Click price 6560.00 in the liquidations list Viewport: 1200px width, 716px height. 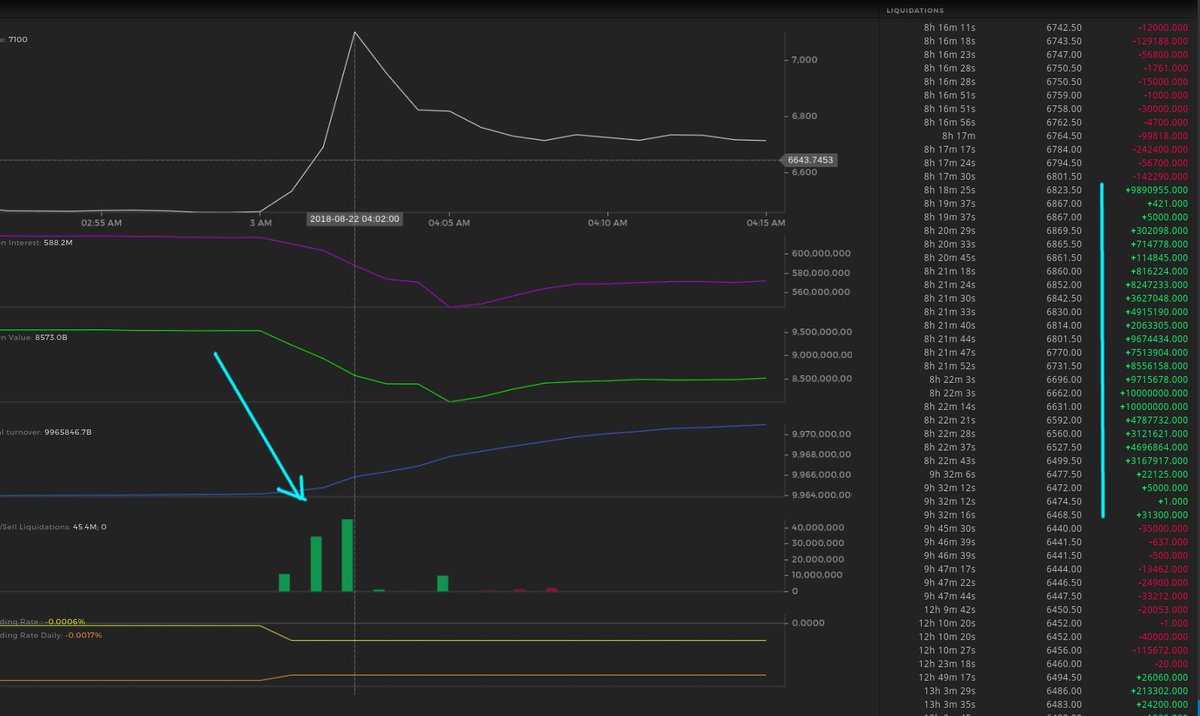click(x=1063, y=434)
